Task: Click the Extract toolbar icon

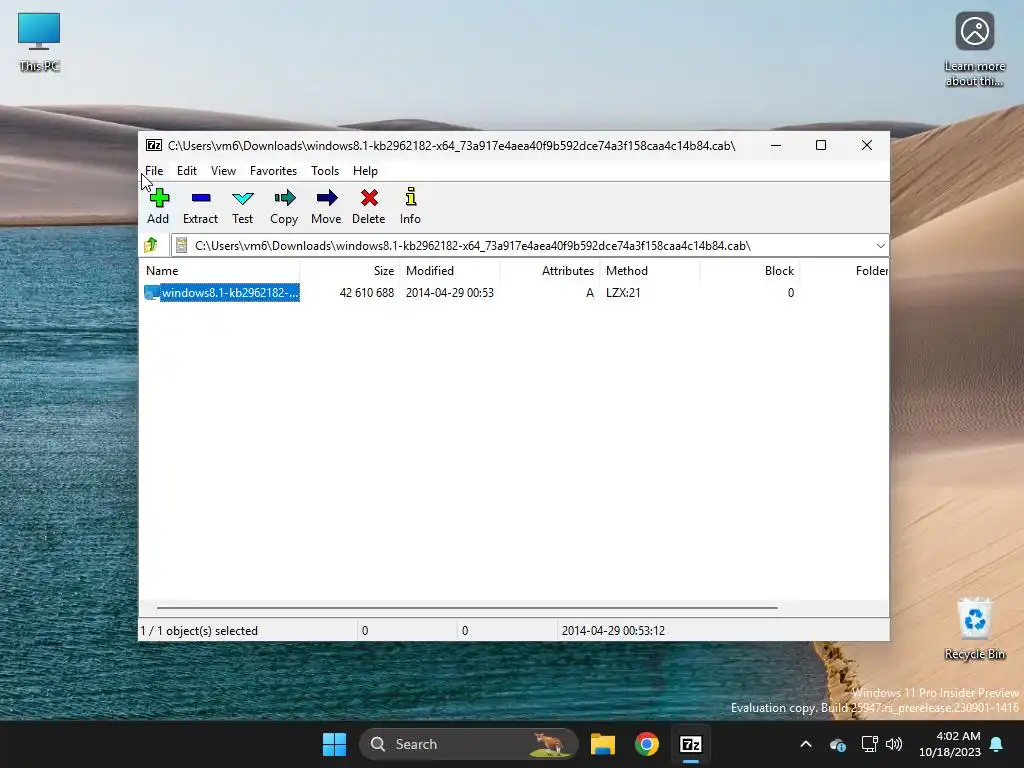Action: click(200, 198)
